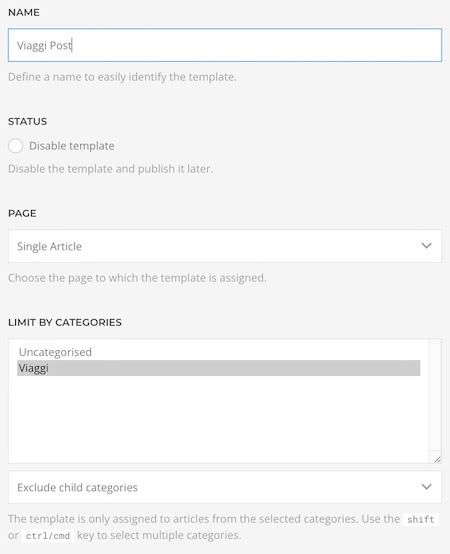
Task: Click the LIMIT BY CATEGORIES heading
Action: tap(65, 322)
